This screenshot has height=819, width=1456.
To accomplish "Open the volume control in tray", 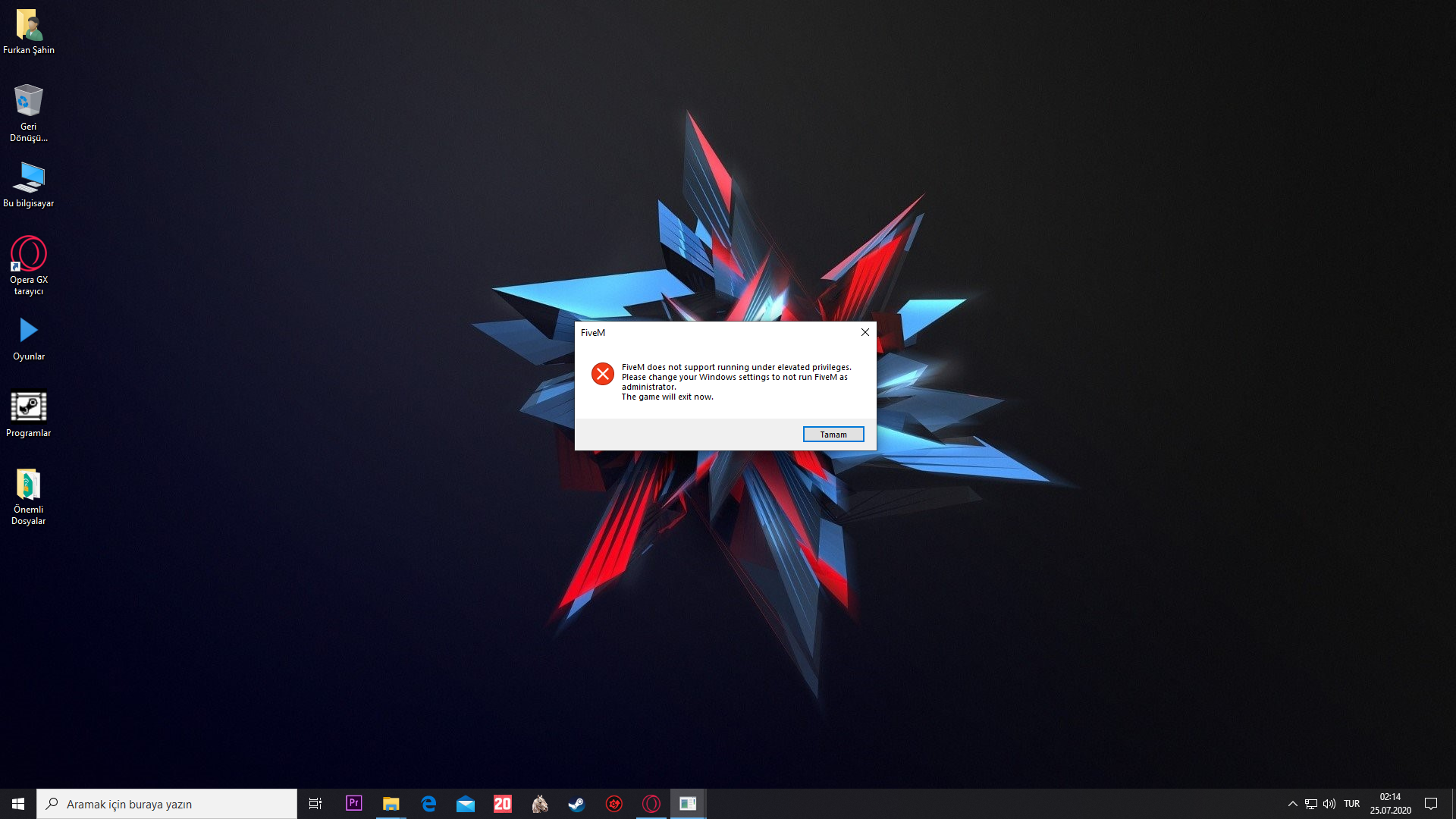I will tap(1329, 804).
